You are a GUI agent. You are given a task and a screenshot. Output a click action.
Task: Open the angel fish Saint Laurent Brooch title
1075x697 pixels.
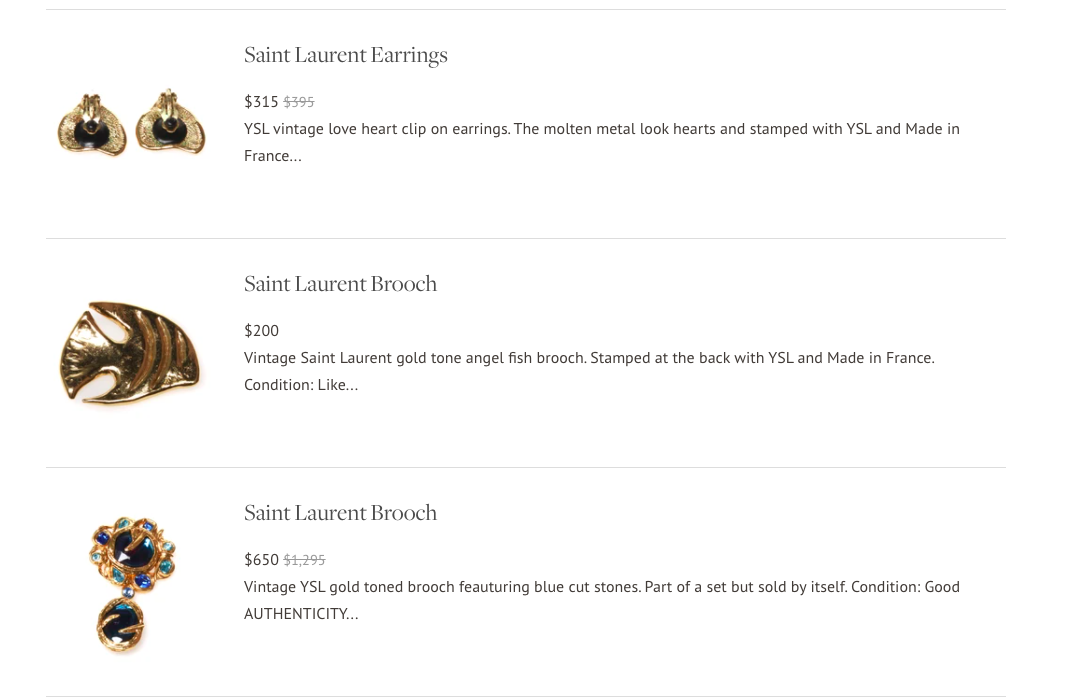coord(340,284)
